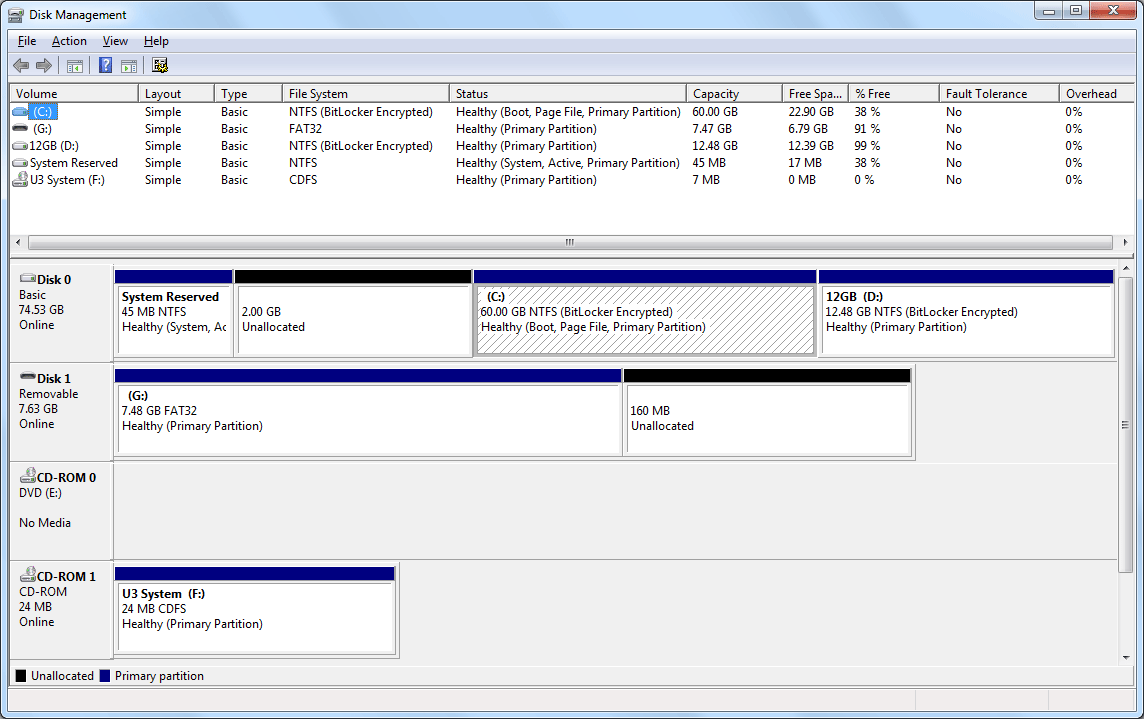
Task: Click the "CDFS" file system cell
Action: pos(304,180)
